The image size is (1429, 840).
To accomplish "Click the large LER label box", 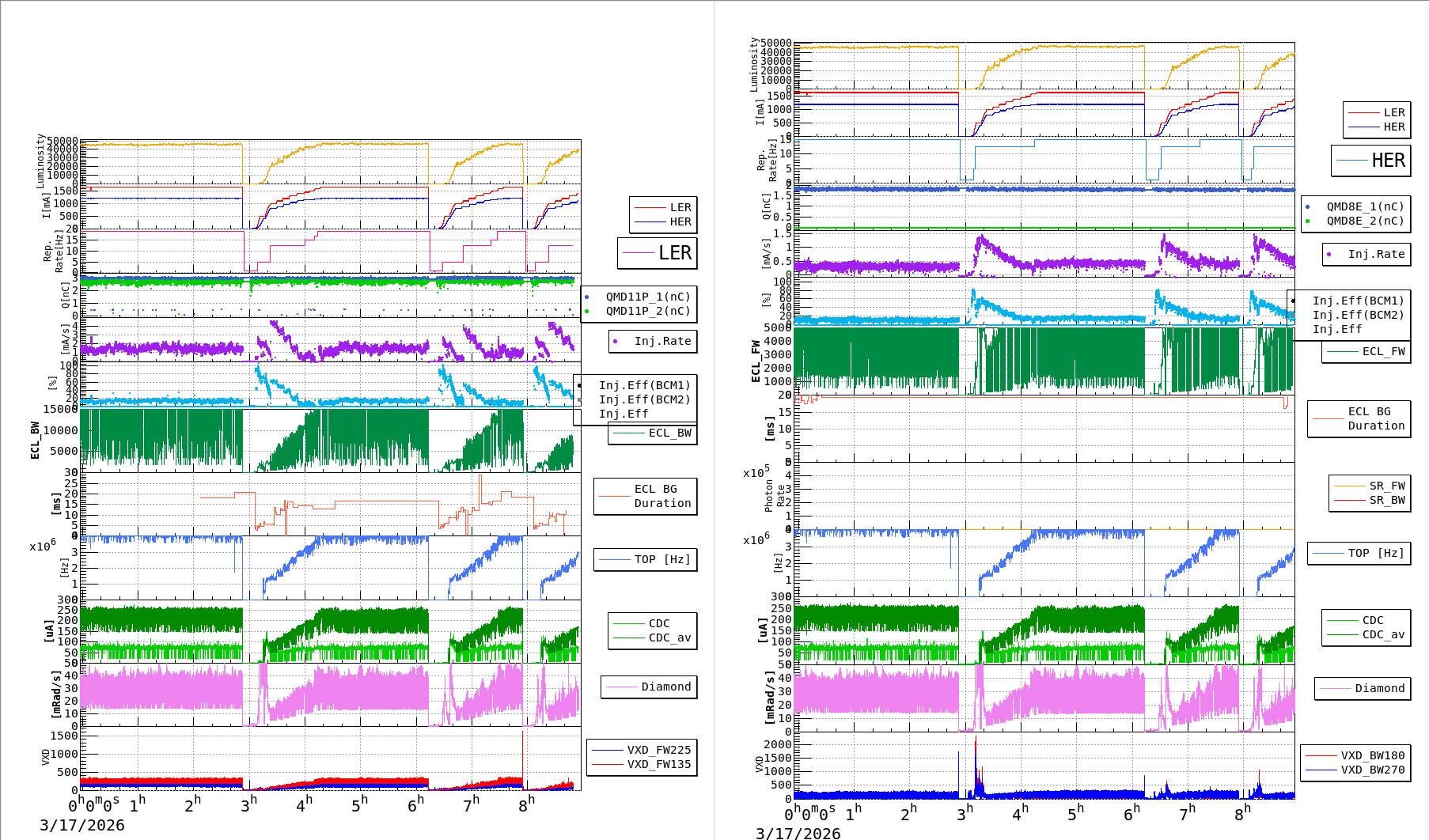I will pos(658,253).
